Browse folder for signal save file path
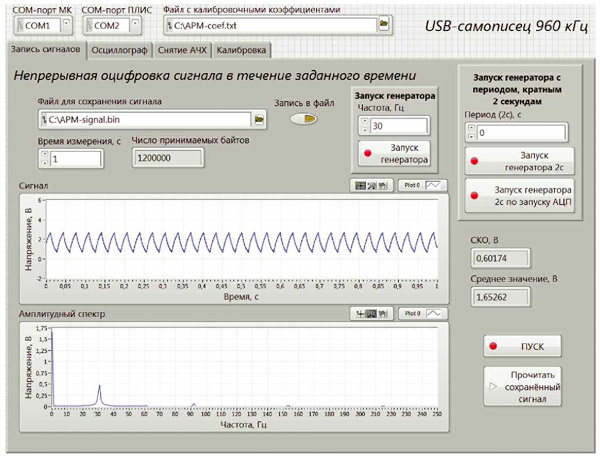Viewport: 600px width, 457px height. (257, 120)
